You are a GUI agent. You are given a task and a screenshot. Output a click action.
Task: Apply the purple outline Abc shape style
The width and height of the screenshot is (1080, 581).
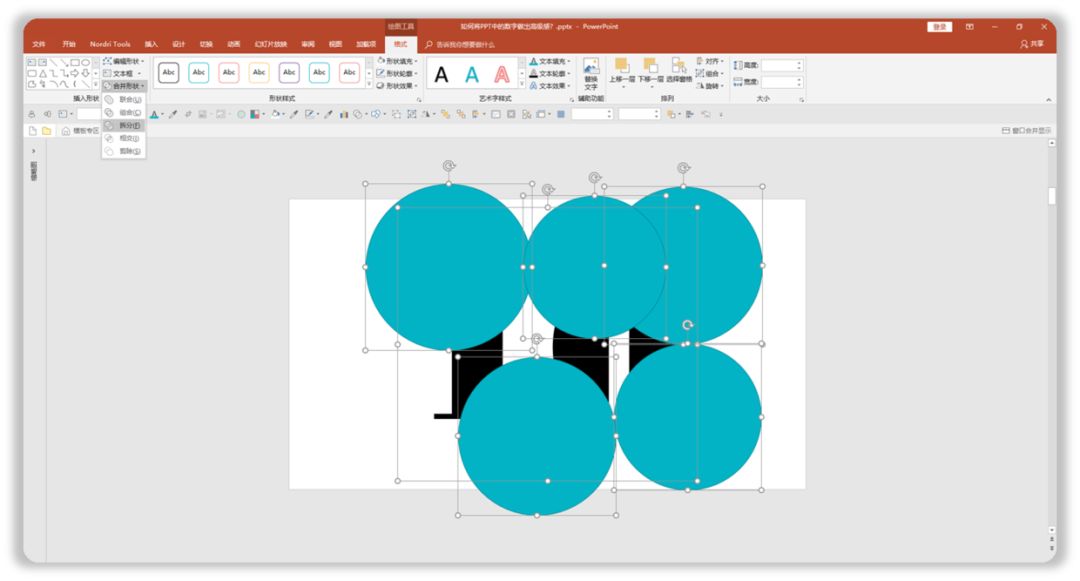pos(289,72)
